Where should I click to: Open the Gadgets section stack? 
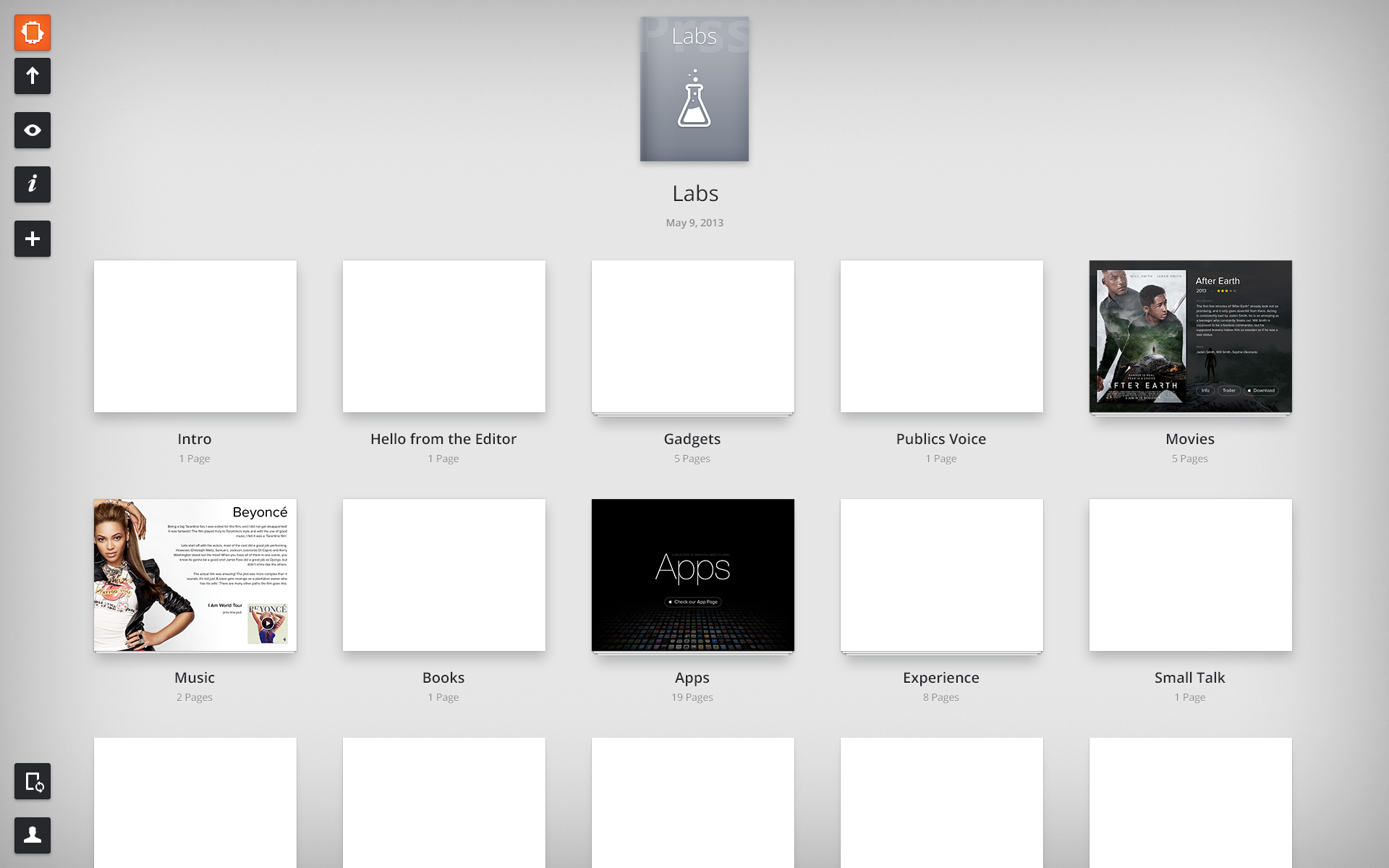click(x=692, y=336)
